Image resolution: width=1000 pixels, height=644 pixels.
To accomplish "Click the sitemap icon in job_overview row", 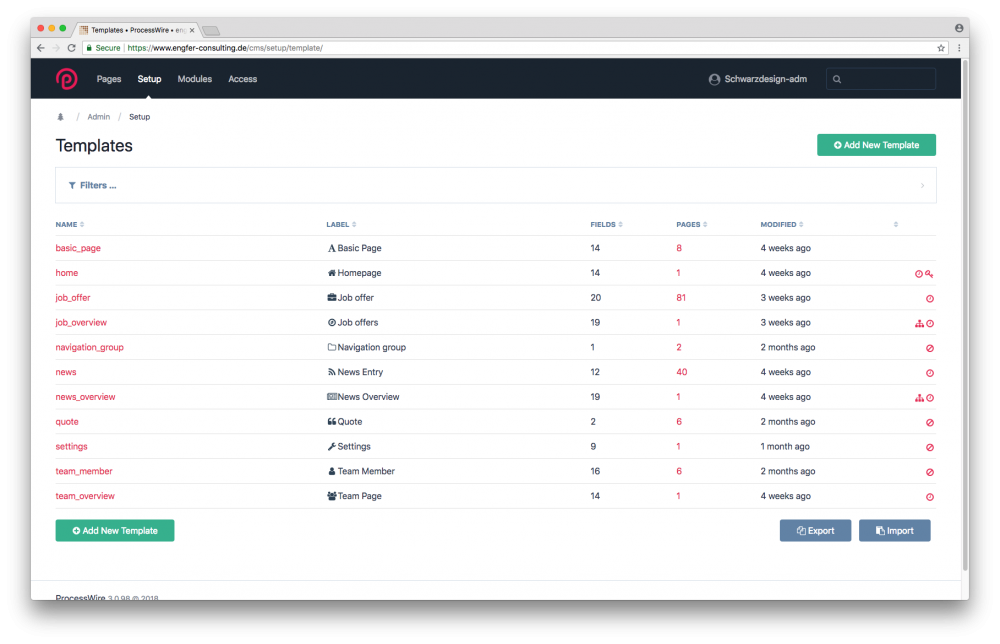I will 919,323.
